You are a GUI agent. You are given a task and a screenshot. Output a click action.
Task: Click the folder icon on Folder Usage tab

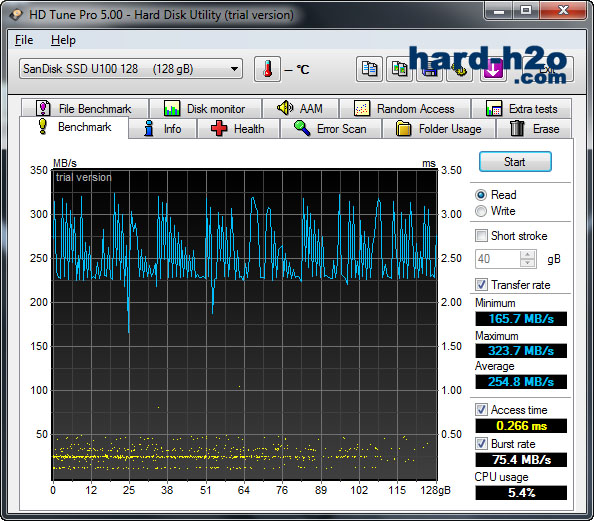pos(403,128)
